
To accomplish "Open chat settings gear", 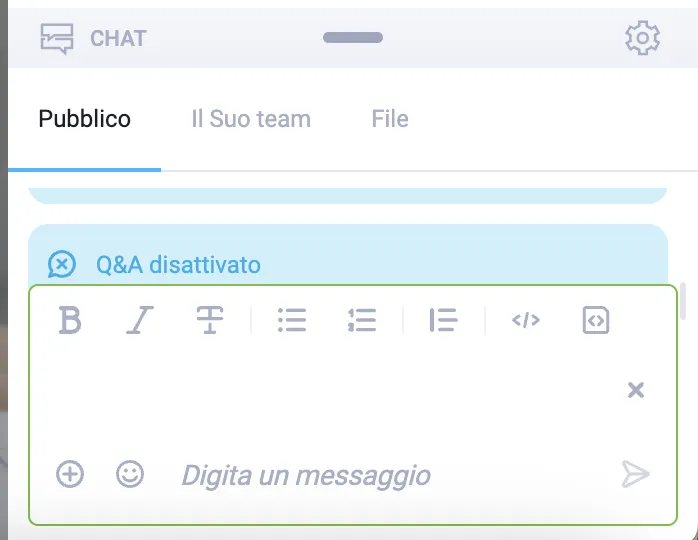I will 642,38.
